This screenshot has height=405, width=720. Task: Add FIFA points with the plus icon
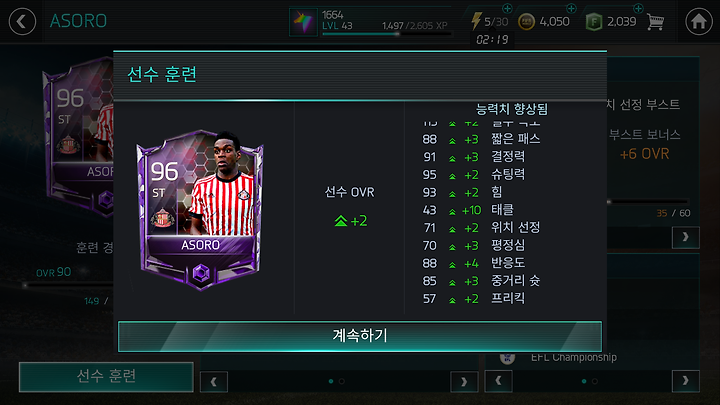(x=638, y=8)
